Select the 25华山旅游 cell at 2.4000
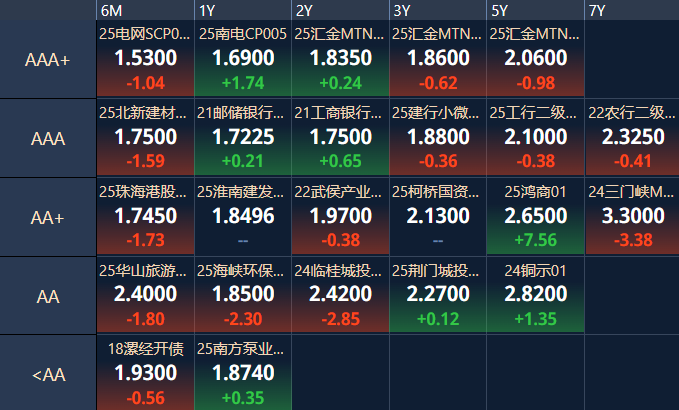This screenshot has width=679, height=410. (145, 295)
